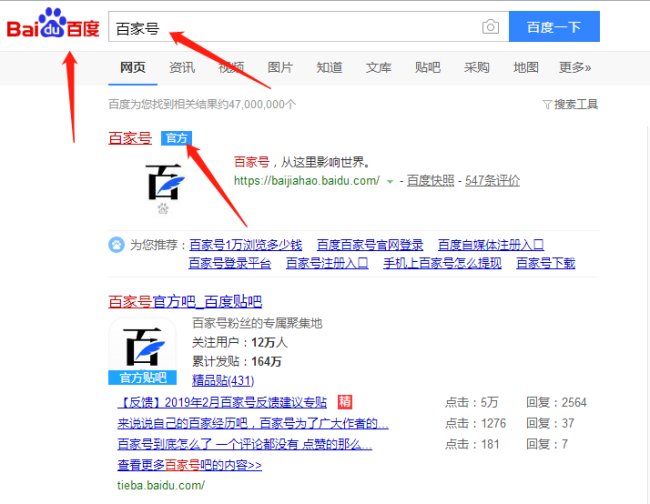Click 累计发贴：164万 text

(237, 361)
